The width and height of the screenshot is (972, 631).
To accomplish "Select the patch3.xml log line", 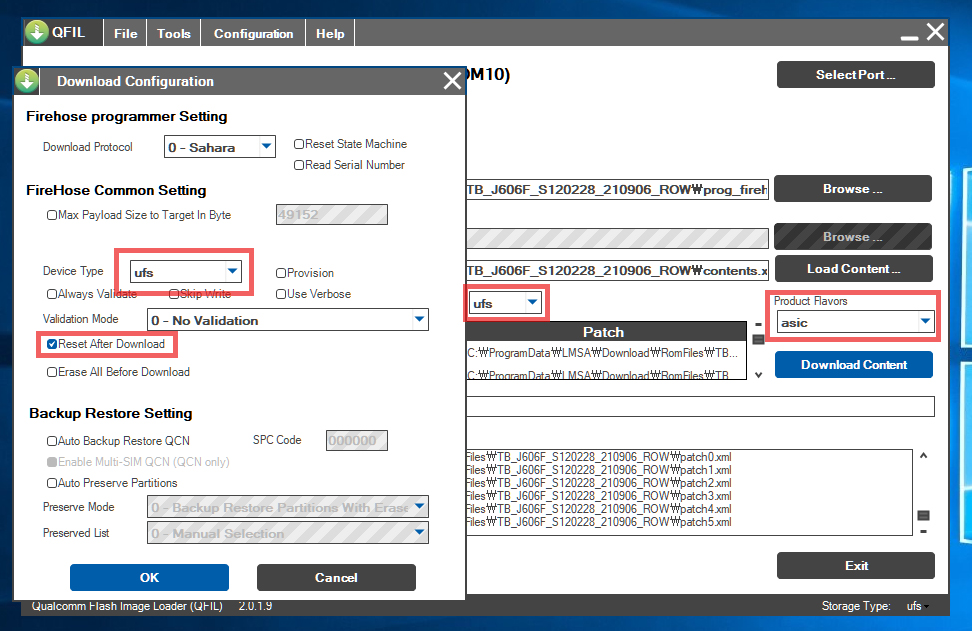I will (x=599, y=496).
